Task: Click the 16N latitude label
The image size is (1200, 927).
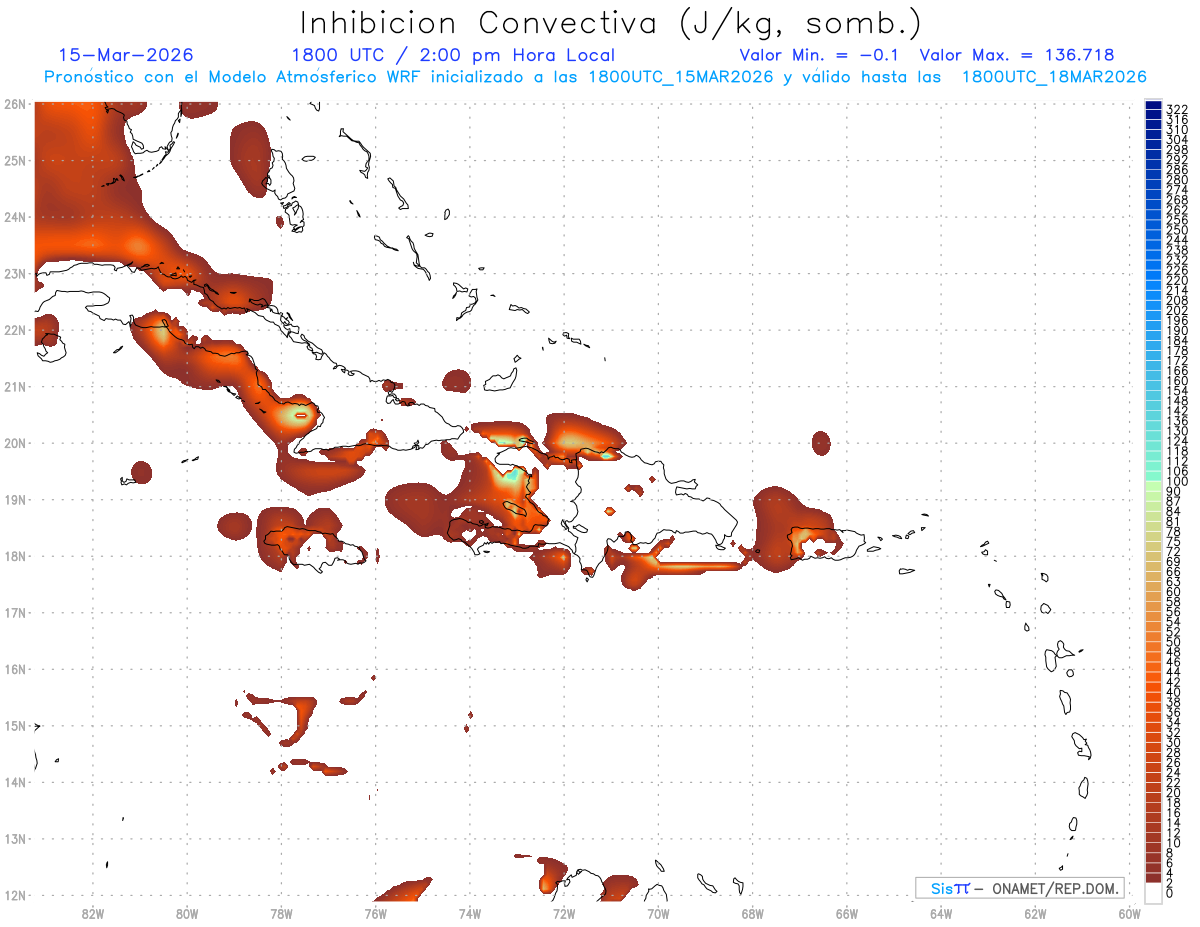Action: (x=14, y=669)
